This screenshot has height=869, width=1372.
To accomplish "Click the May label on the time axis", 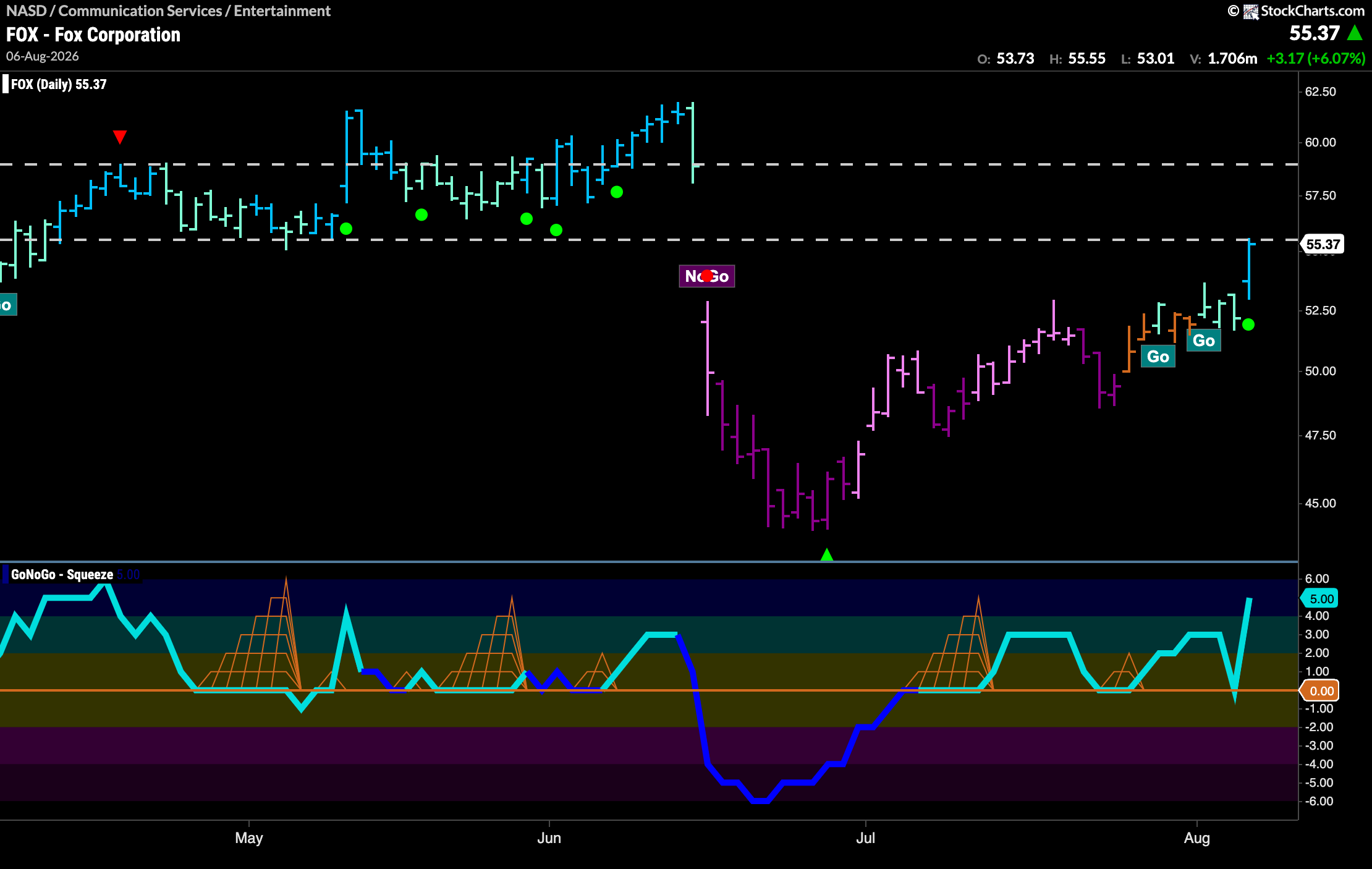I will pyautogui.click(x=249, y=838).
